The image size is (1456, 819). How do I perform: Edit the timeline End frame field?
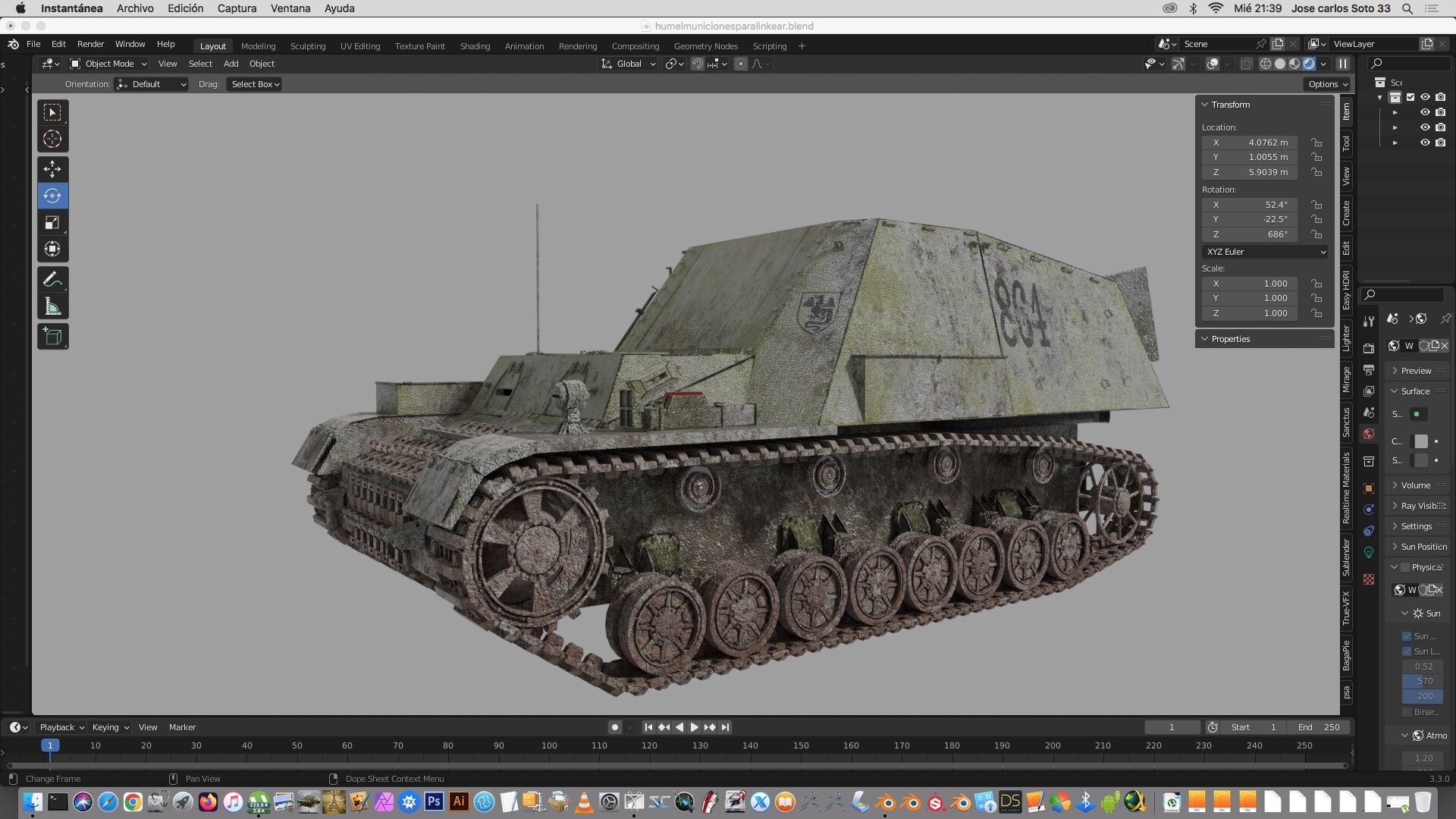(1319, 727)
